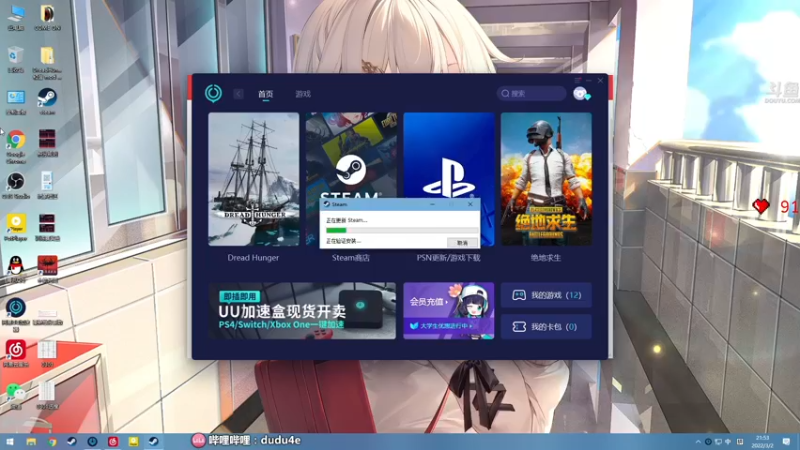Image resolution: width=800 pixels, height=450 pixels.
Task: Open the UU window menu icon
Action: tap(578, 81)
